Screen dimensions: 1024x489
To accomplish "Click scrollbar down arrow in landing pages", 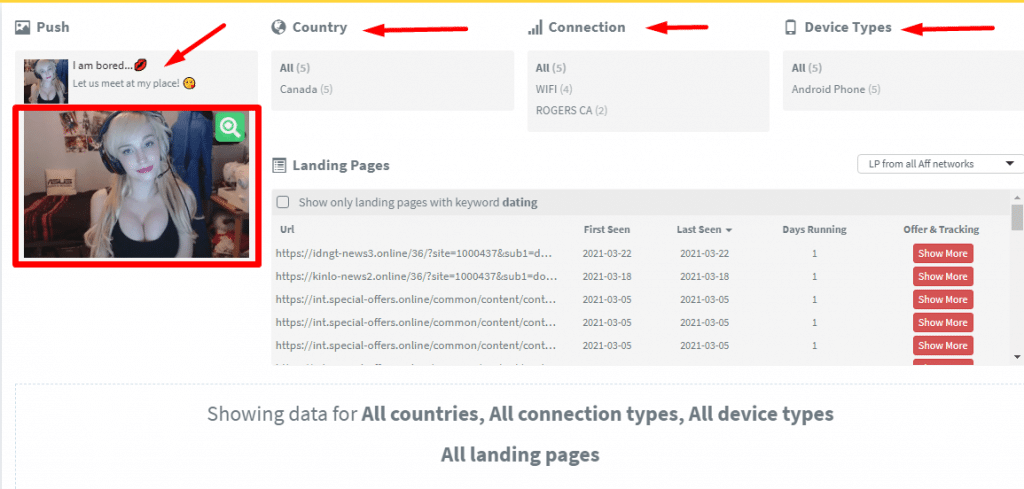I will [x=1017, y=356].
